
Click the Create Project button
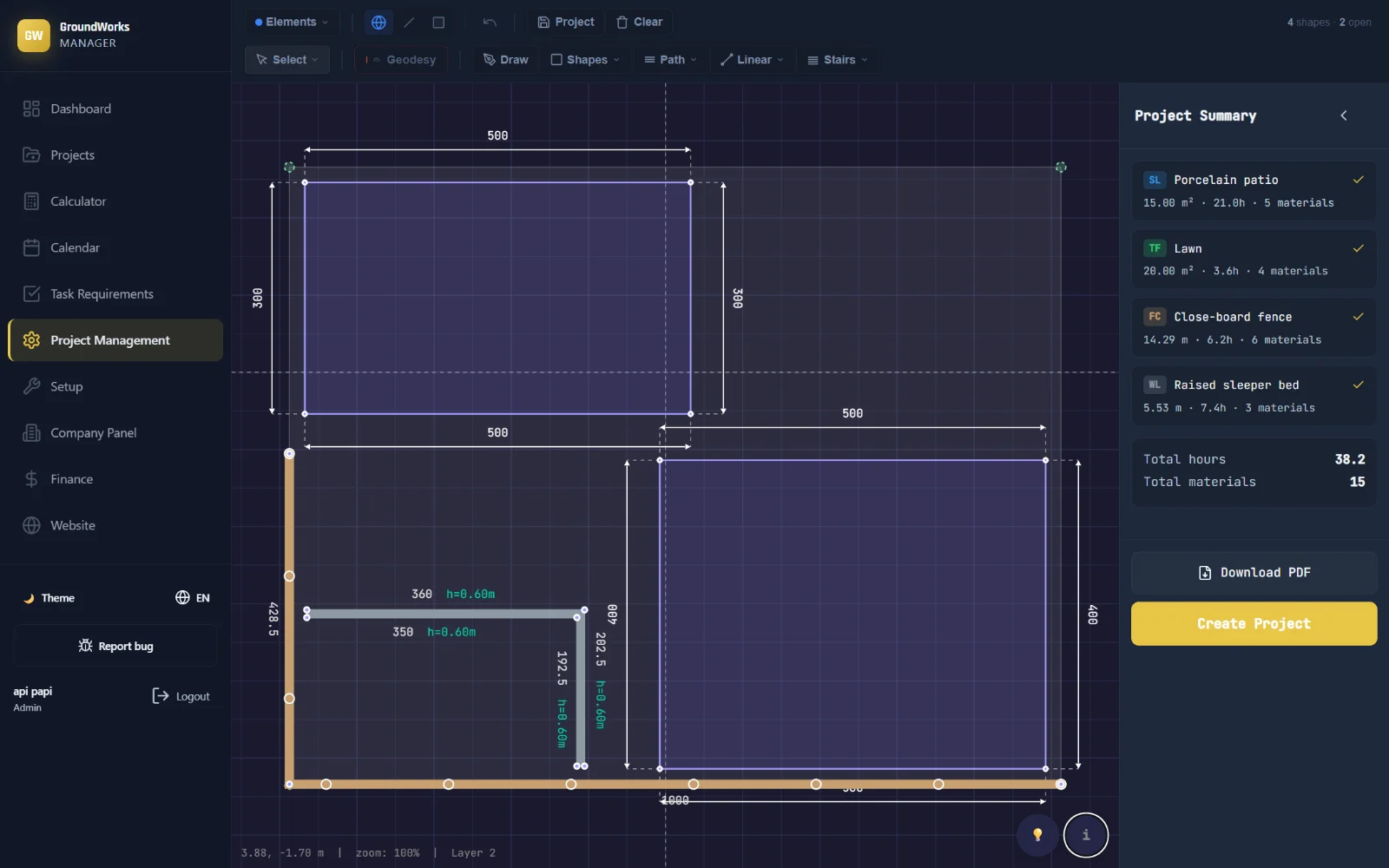(1254, 623)
